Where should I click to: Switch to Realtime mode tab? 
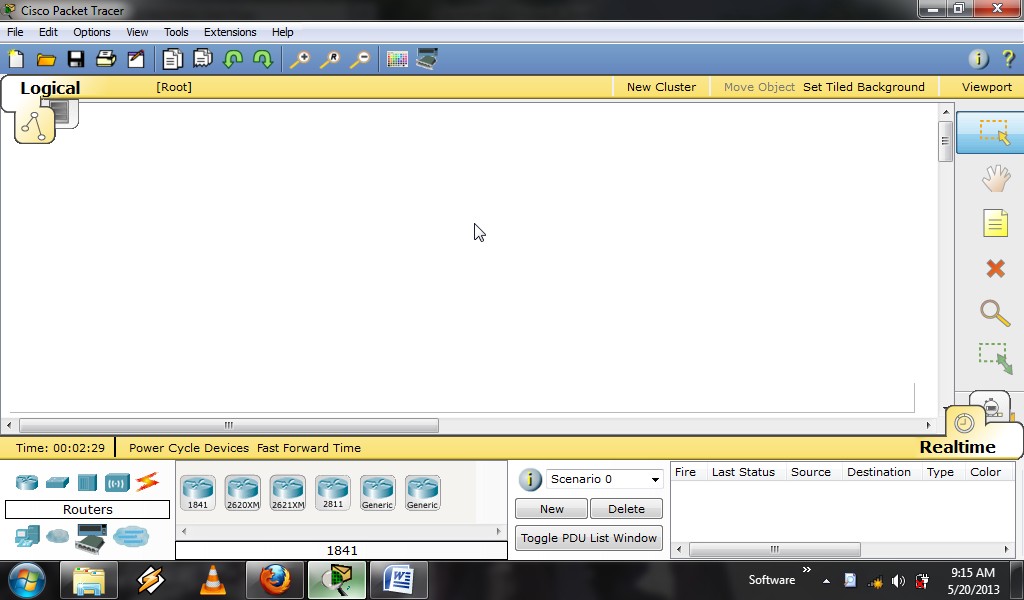pyautogui.click(x=957, y=447)
